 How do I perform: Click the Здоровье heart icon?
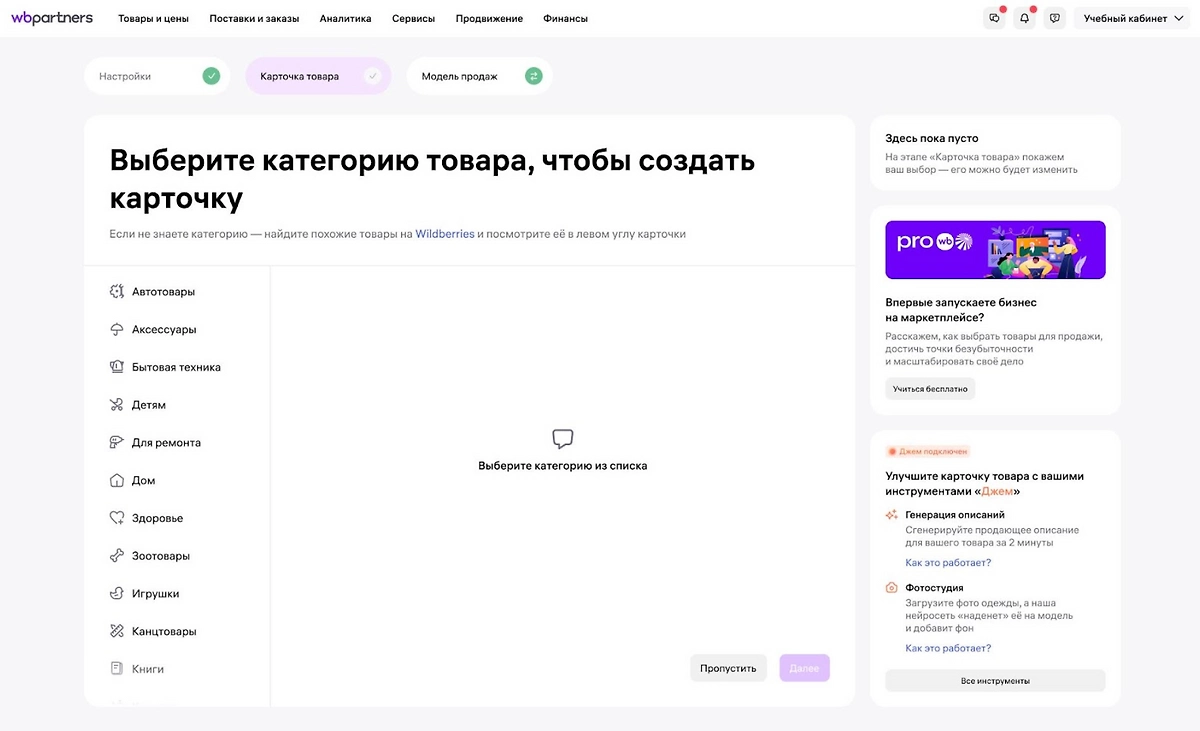(116, 518)
